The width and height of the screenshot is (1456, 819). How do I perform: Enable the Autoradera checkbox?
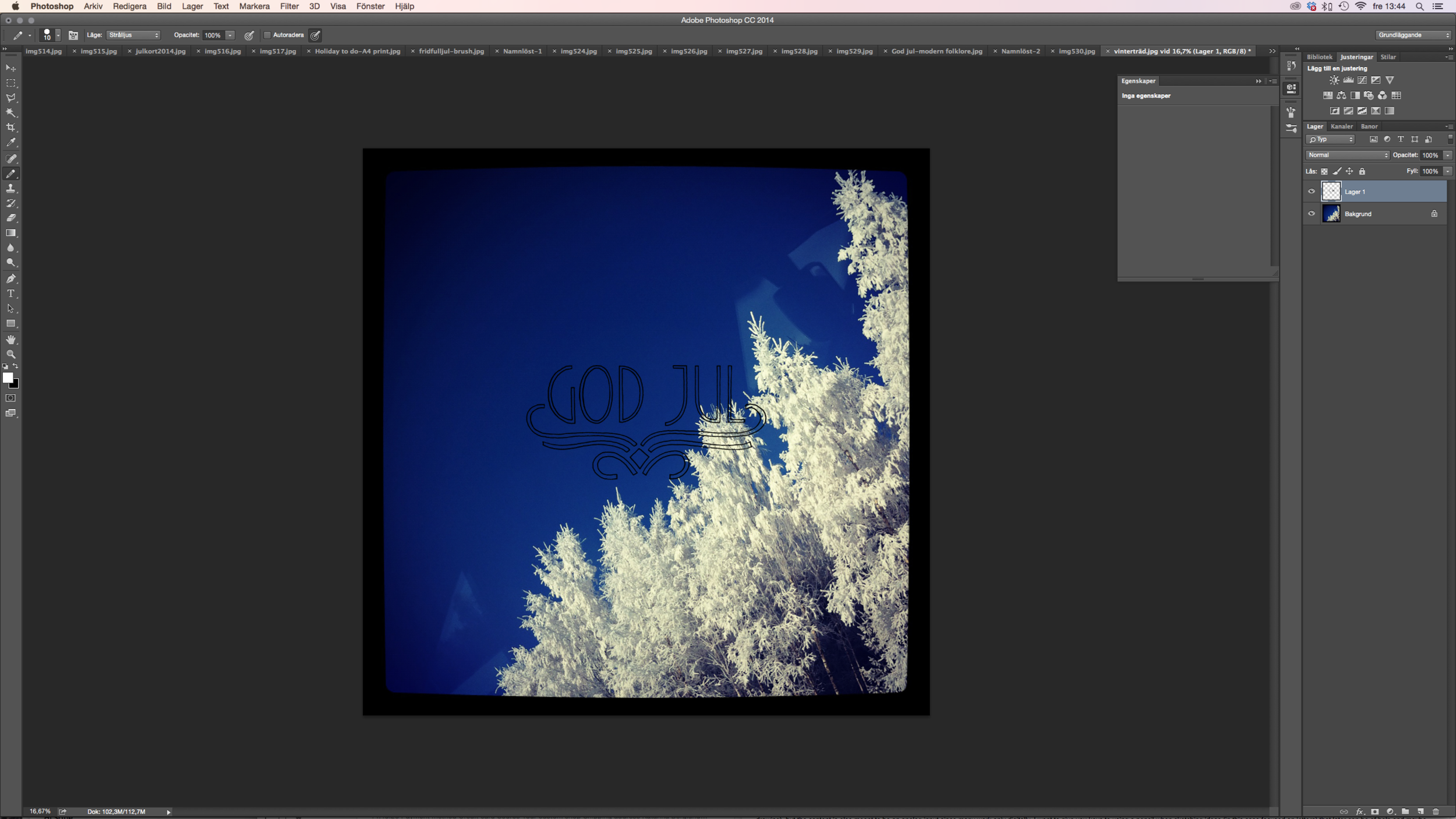pos(267,36)
